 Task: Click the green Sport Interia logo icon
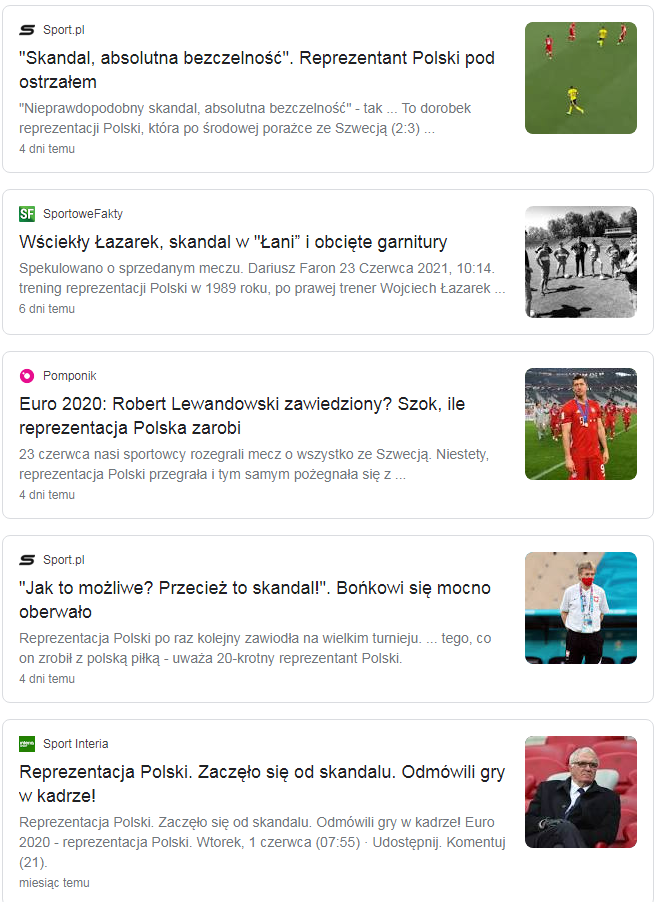point(27,744)
